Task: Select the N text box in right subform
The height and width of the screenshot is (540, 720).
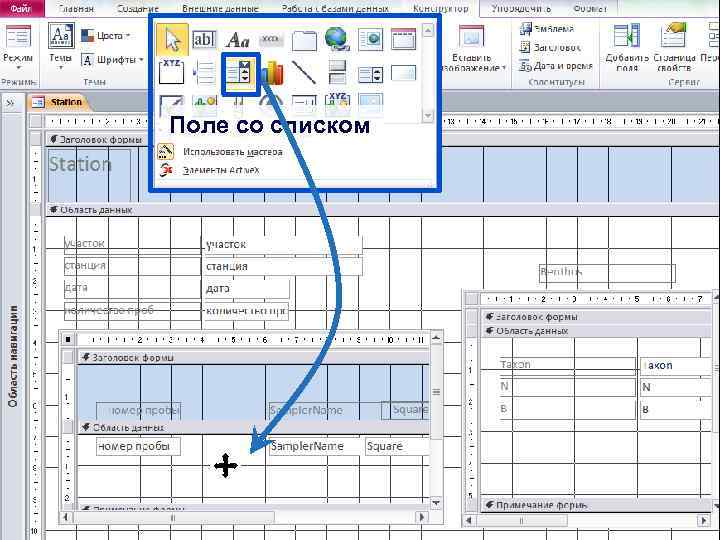Action: [x=675, y=388]
